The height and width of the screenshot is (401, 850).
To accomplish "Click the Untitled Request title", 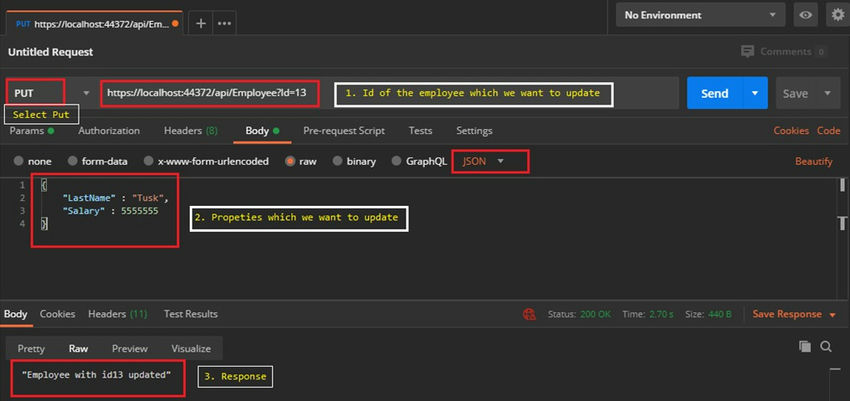I will [50, 52].
